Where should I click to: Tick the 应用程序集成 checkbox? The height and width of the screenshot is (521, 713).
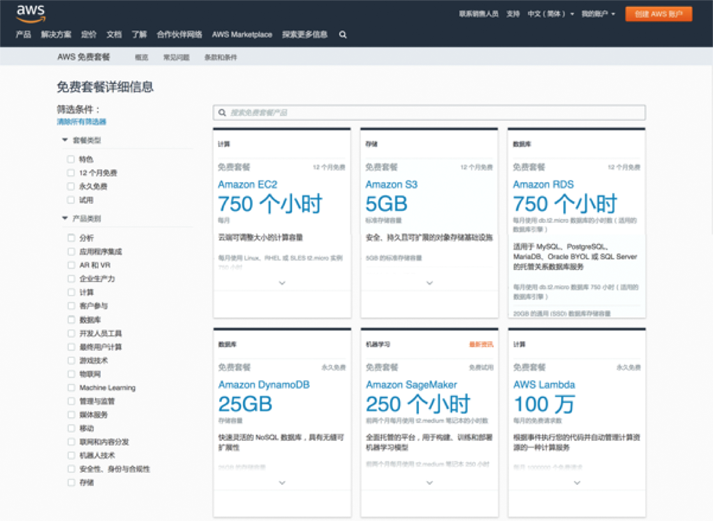71,251
